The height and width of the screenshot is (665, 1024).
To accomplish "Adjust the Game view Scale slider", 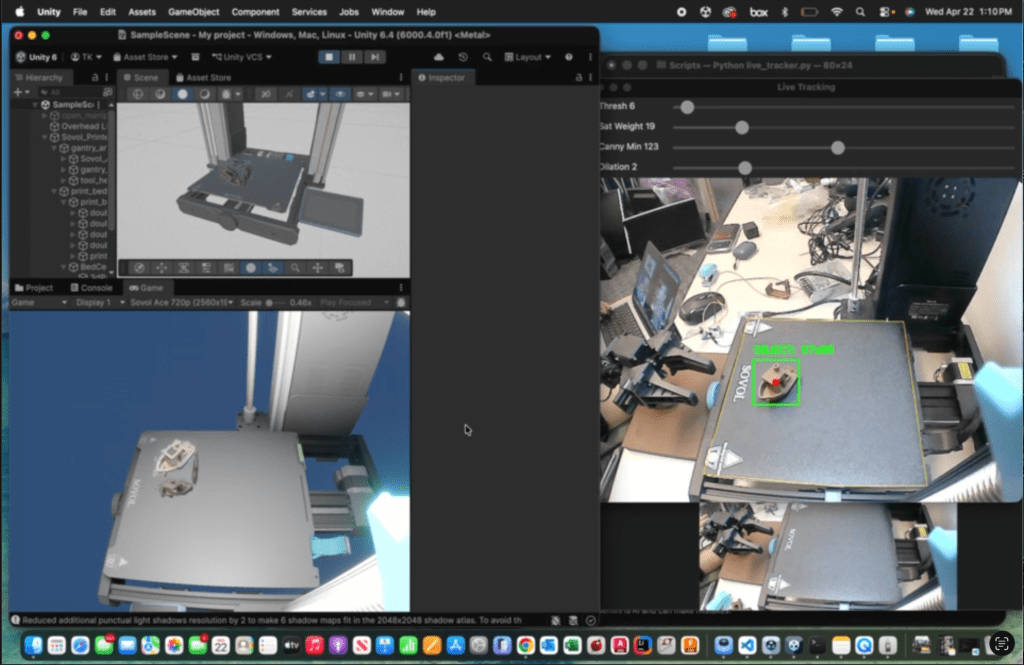I will (276, 302).
